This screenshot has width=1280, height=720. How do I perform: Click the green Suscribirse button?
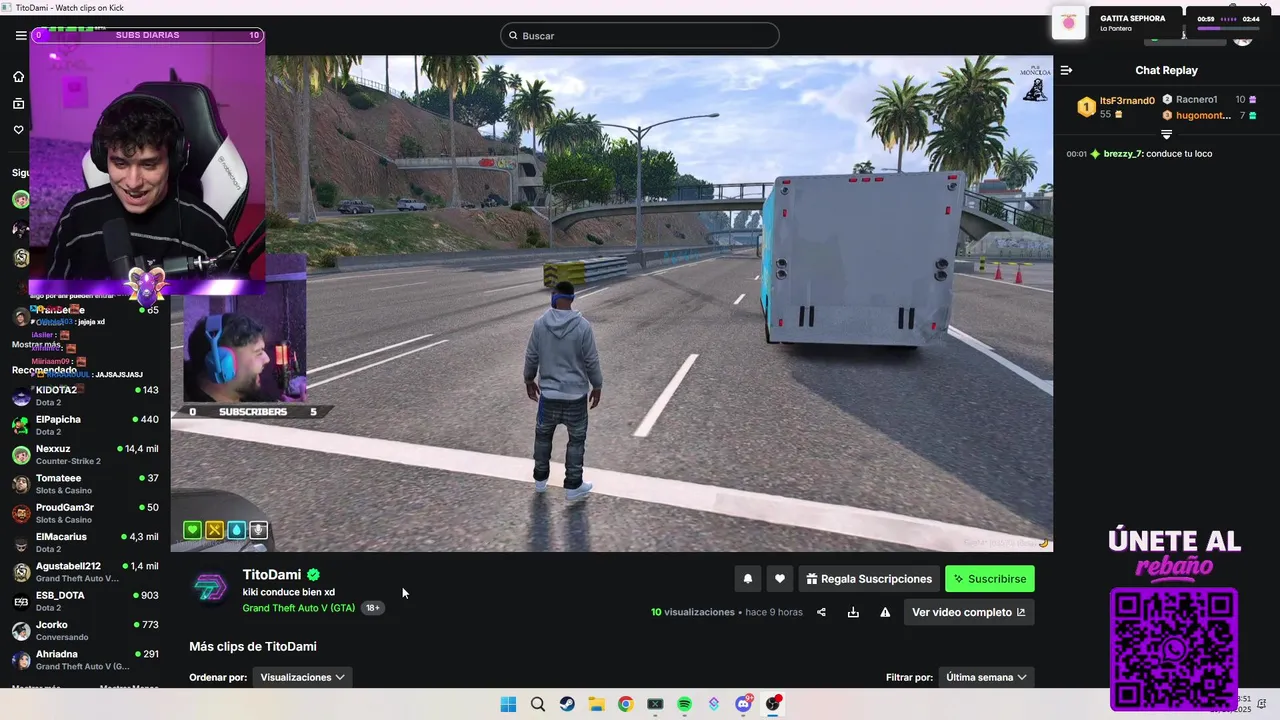[990, 579]
